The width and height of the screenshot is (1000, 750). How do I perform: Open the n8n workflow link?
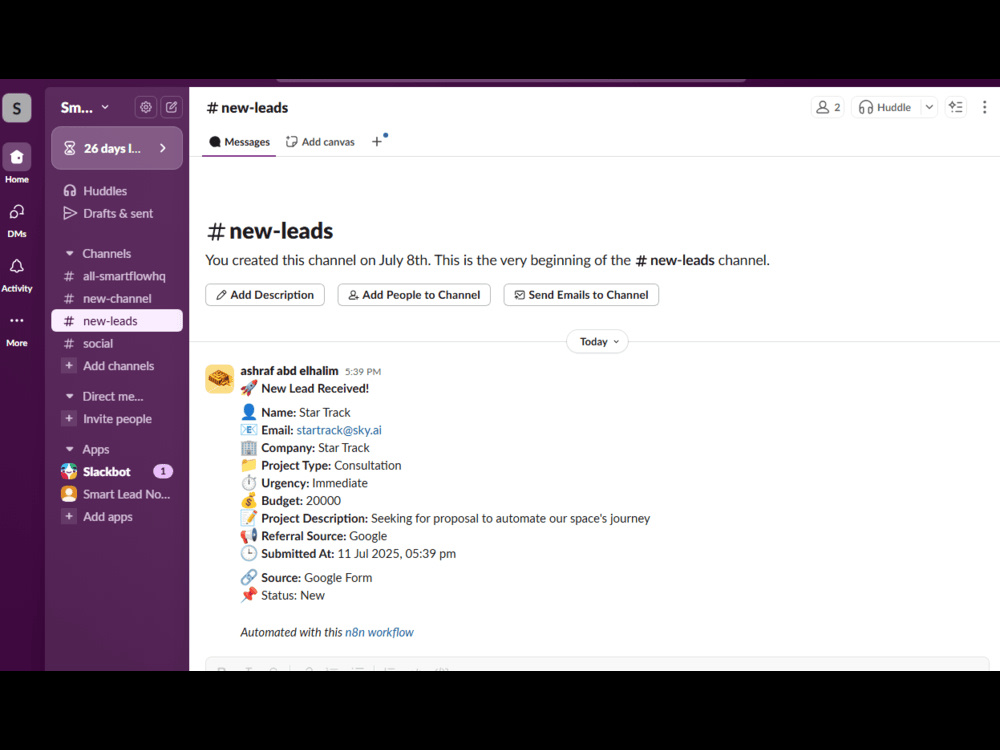coord(379,632)
